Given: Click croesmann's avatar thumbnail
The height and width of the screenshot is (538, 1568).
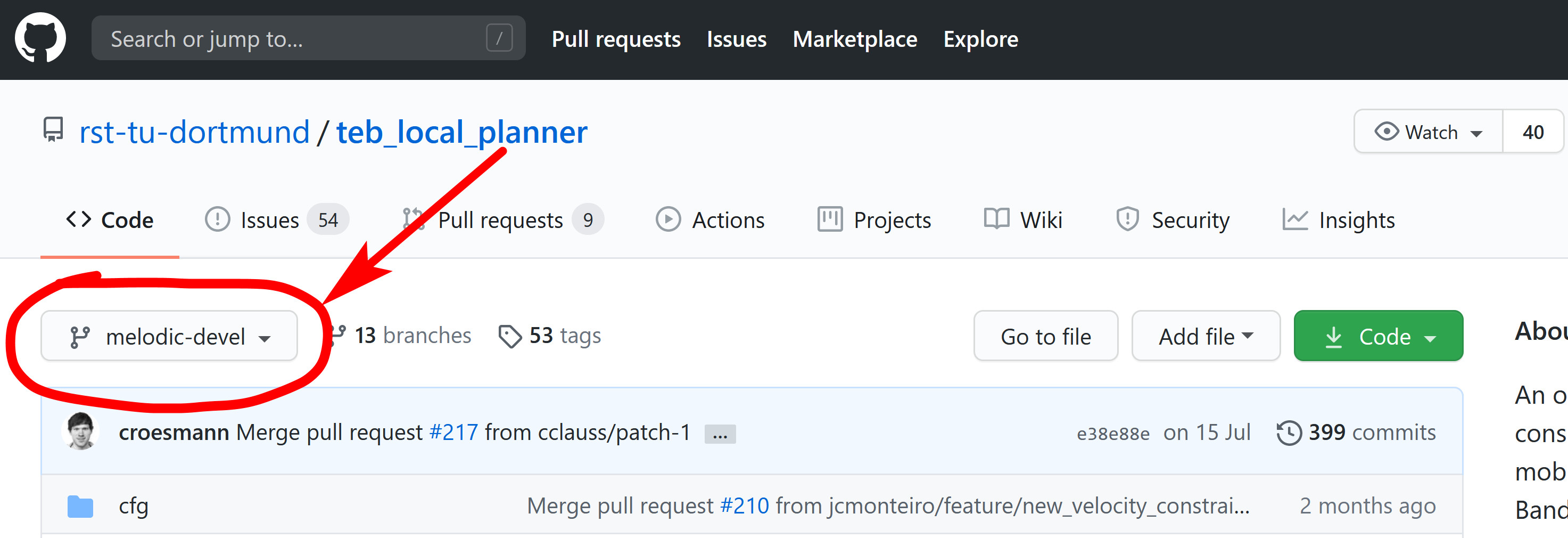Looking at the screenshot, I should 80,431.
